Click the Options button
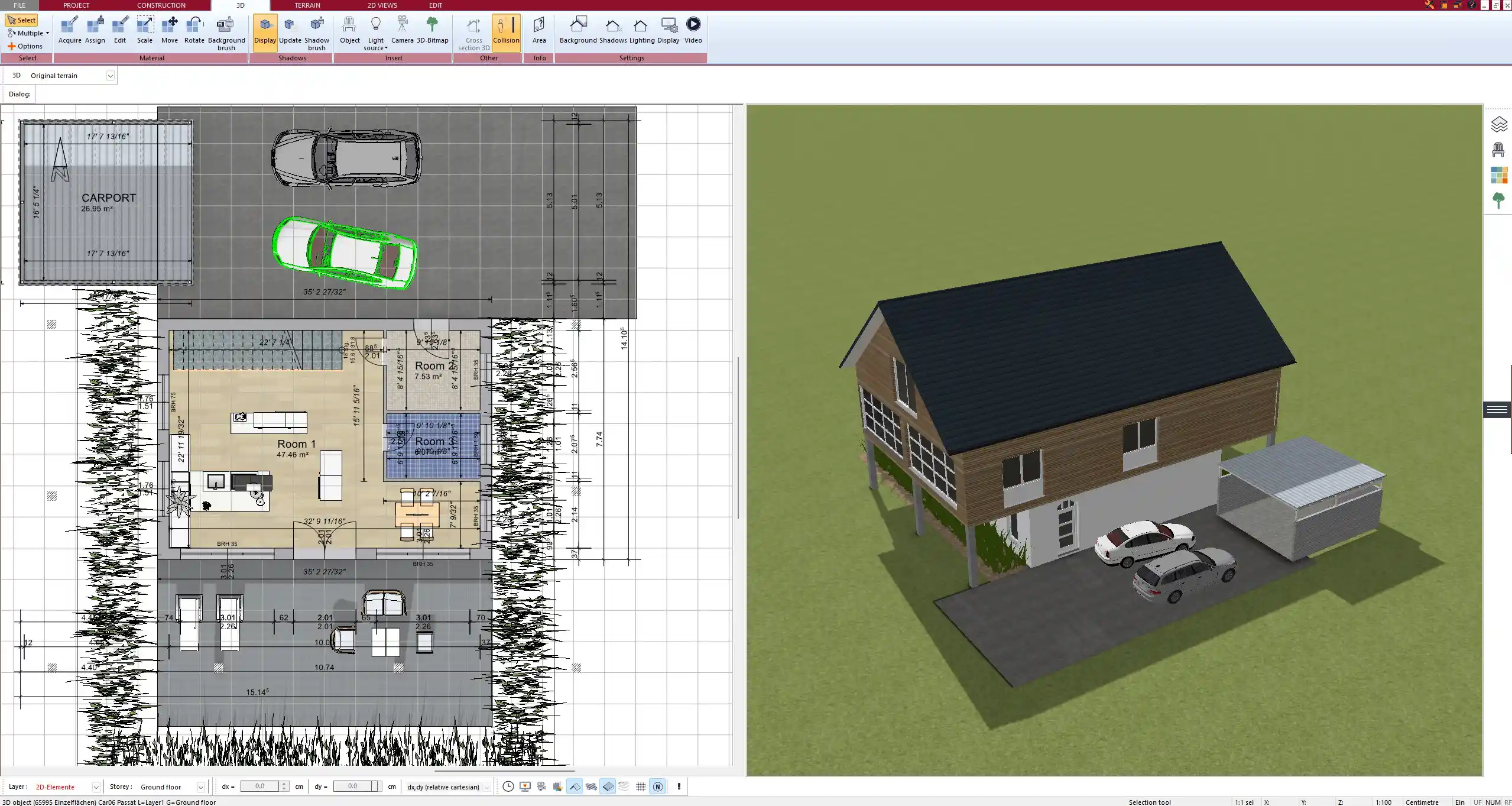This screenshot has width=1512, height=806. (25, 46)
